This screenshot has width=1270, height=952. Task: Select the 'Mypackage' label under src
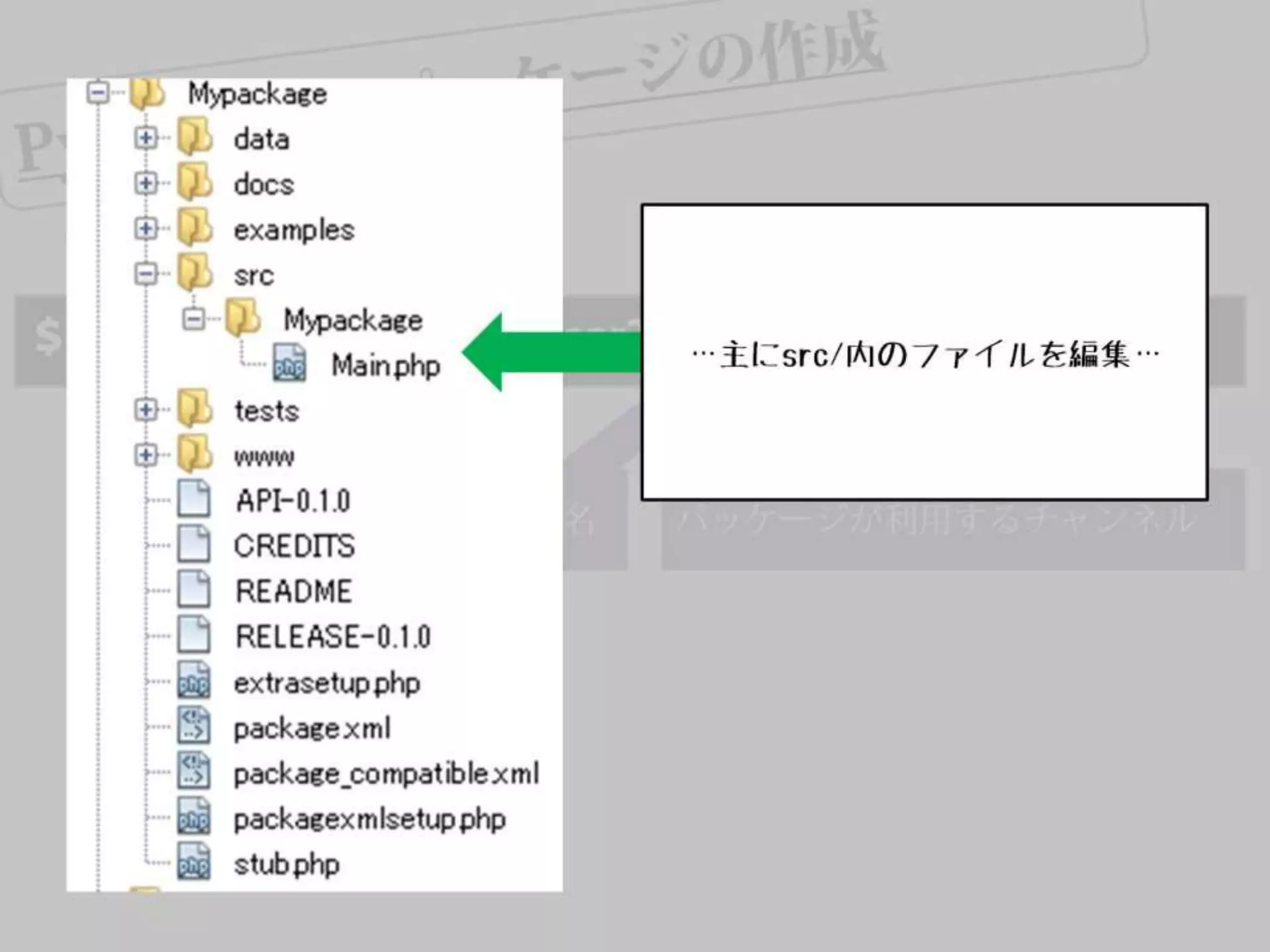(353, 321)
